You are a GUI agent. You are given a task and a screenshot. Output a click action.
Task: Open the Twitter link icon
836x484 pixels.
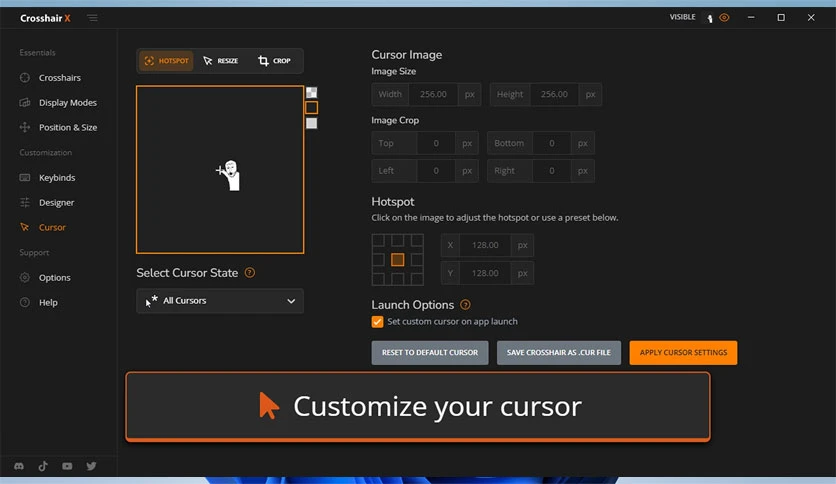coord(92,466)
